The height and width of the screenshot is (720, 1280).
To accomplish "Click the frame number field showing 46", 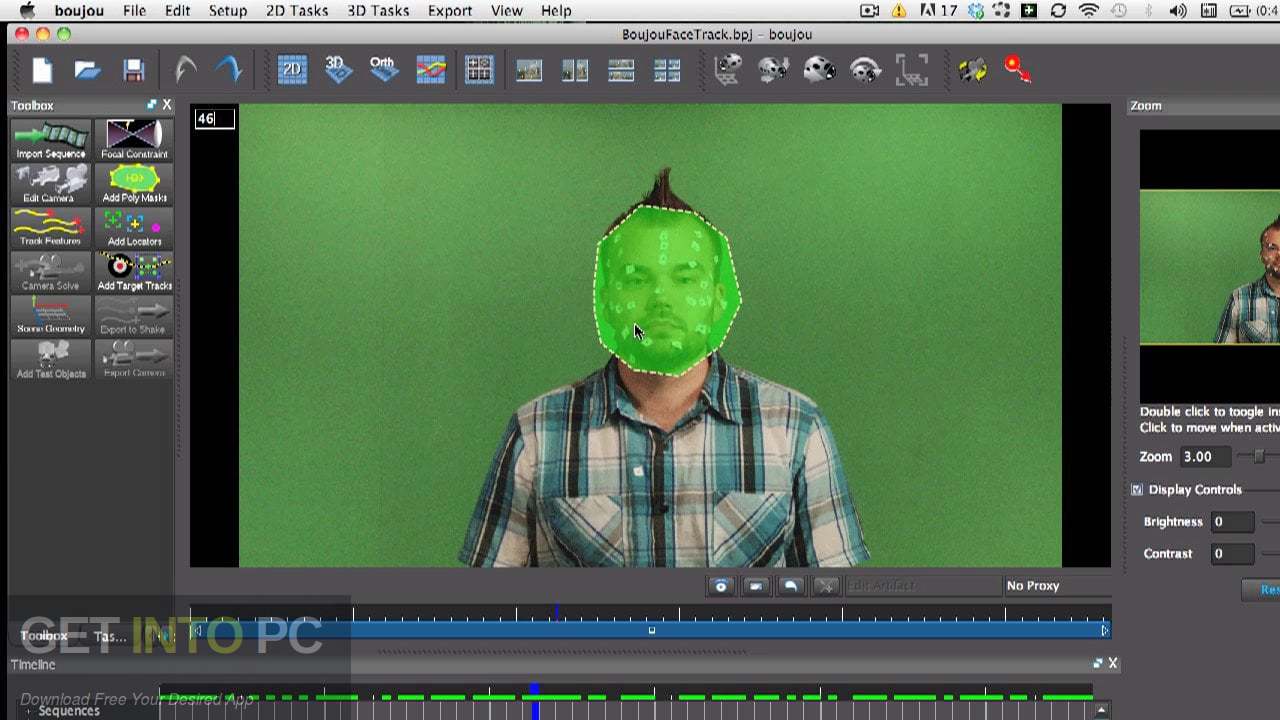I will (214, 118).
